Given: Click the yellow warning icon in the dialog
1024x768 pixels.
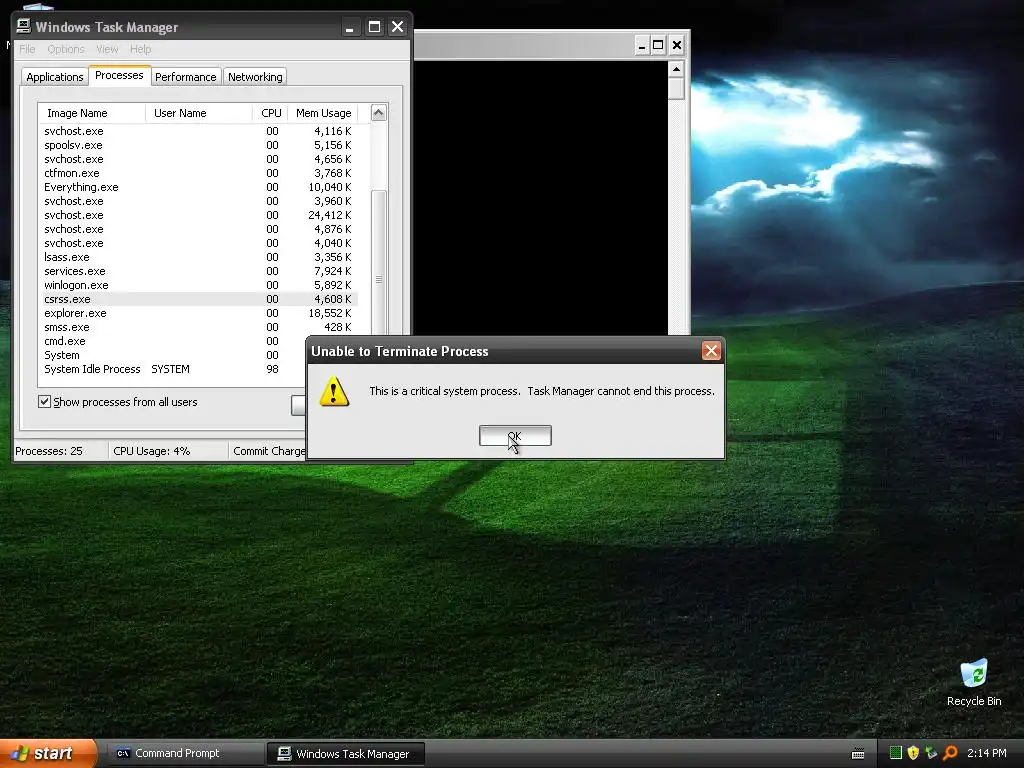Looking at the screenshot, I should pos(334,391).
